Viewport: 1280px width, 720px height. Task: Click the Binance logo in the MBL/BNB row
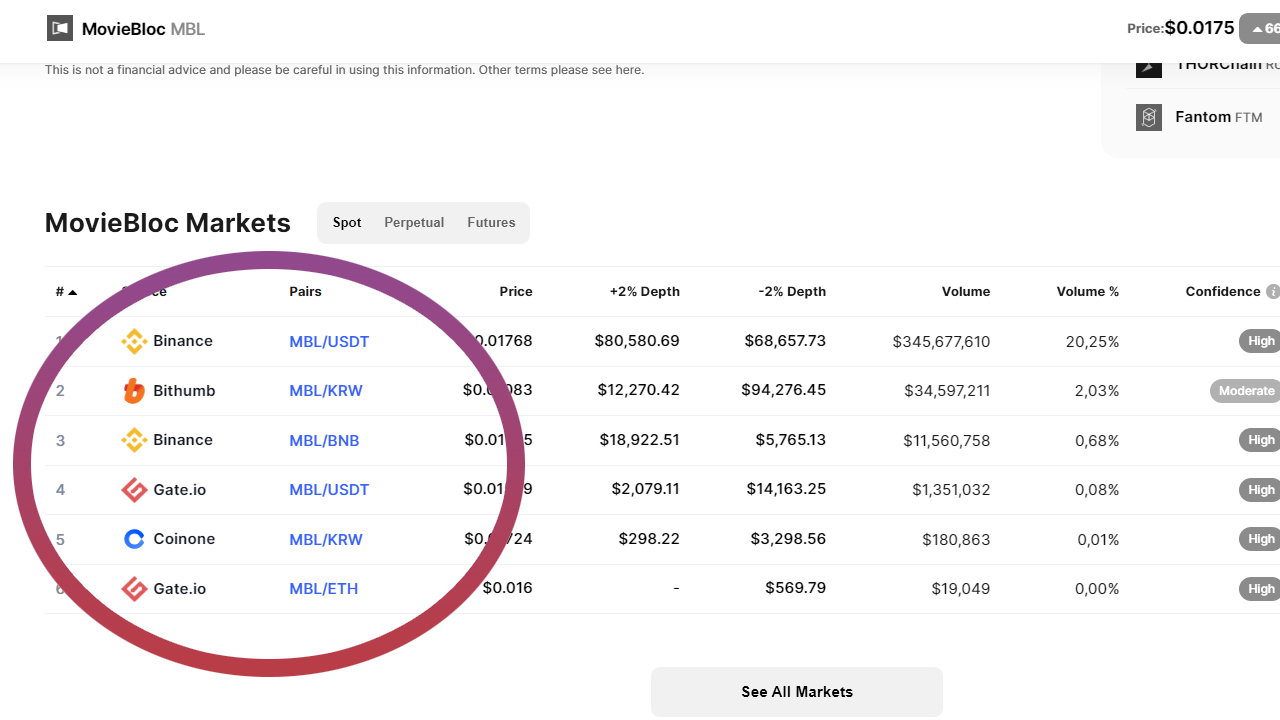click(134, 440)
